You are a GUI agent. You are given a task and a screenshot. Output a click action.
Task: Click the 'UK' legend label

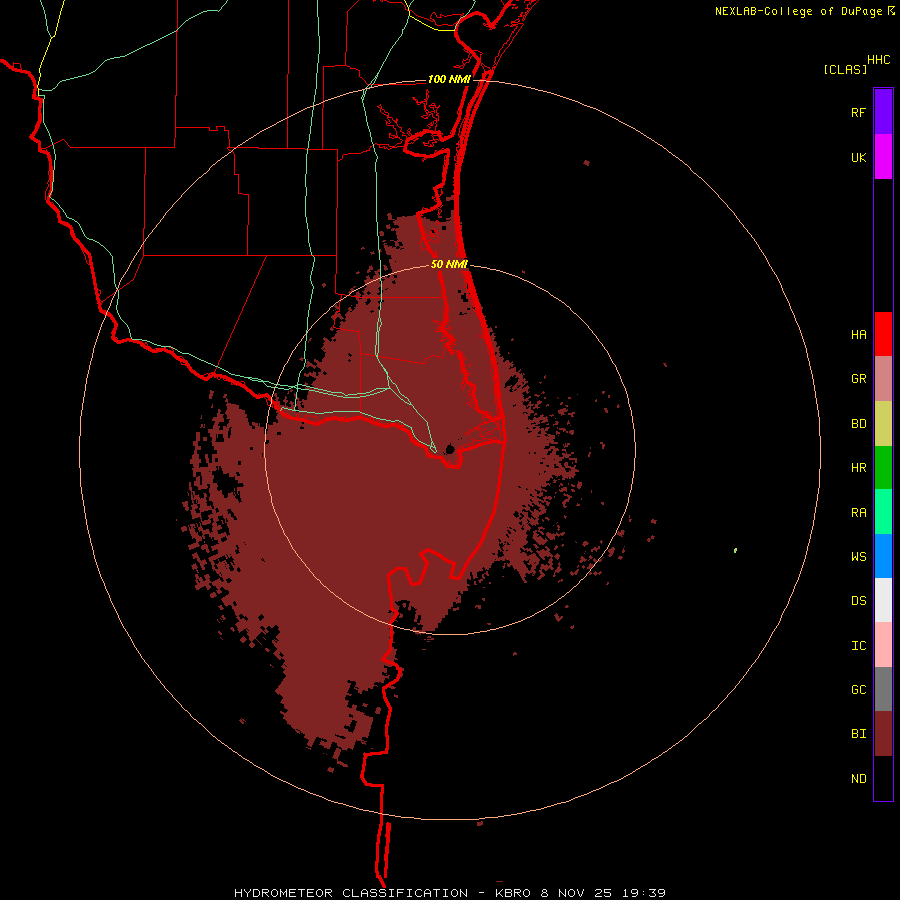coord(859,157)
